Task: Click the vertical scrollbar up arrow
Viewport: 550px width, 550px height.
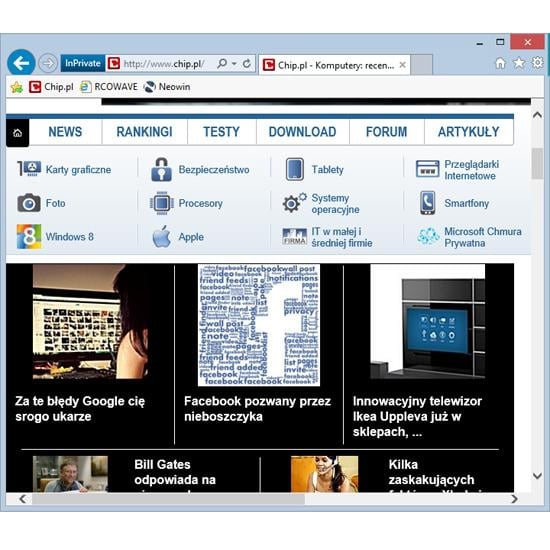Action: tap(537, 115)
